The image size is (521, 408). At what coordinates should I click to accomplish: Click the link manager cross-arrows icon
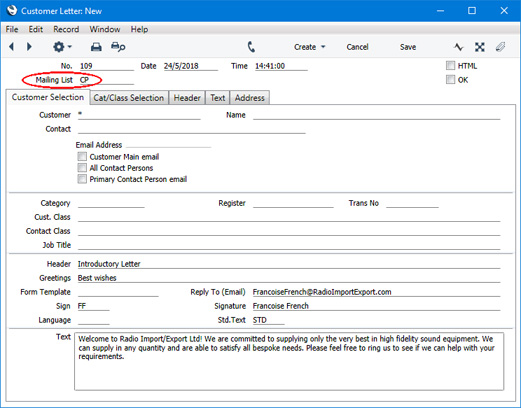point(480,47)
